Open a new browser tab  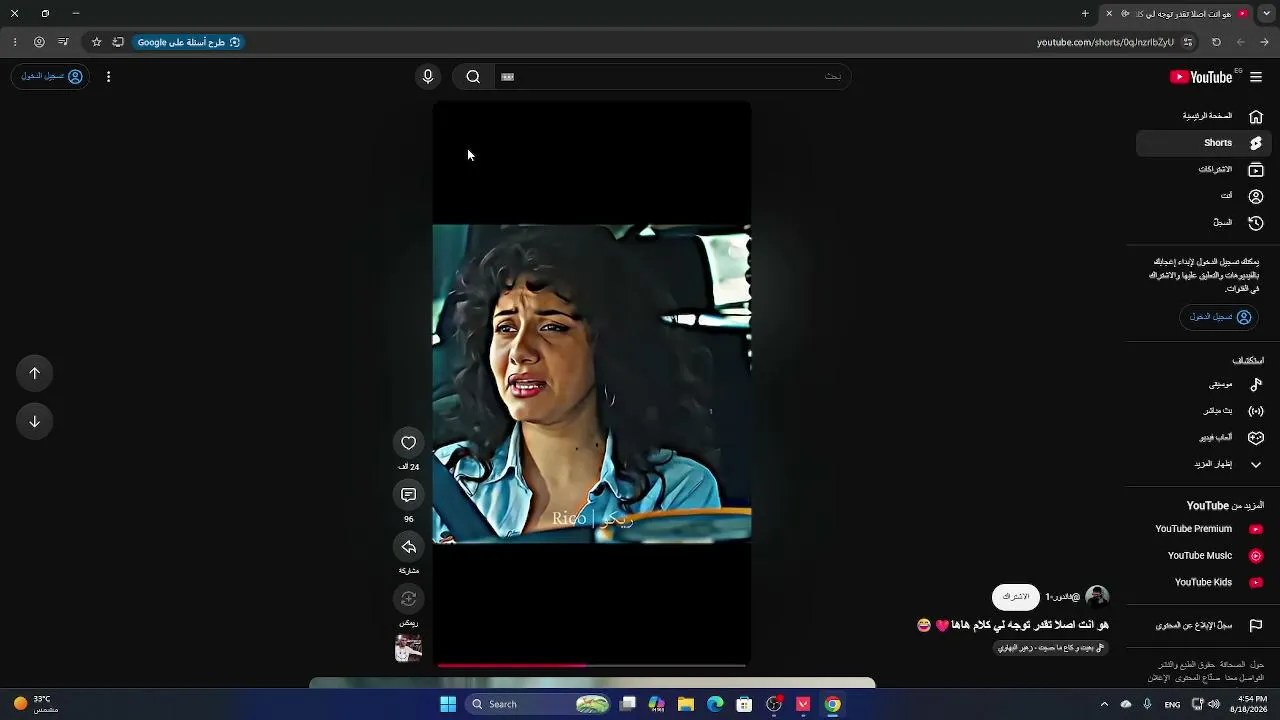tap(1085, 13)
